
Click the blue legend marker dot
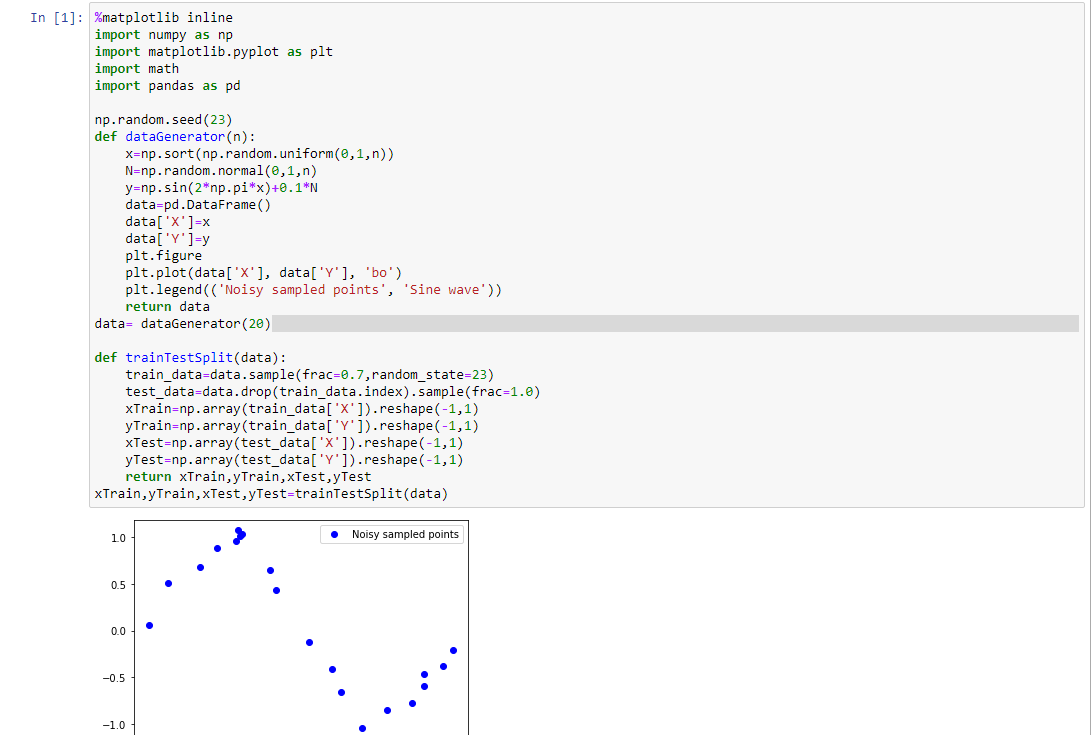pyautogui.click(x=333, y=534)
